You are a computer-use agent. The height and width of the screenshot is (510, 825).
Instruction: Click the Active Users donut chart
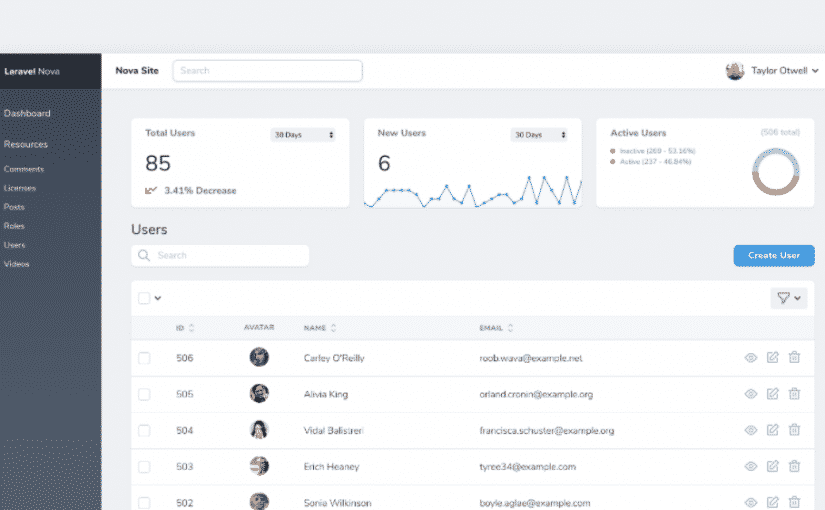(x=776, y=172)
